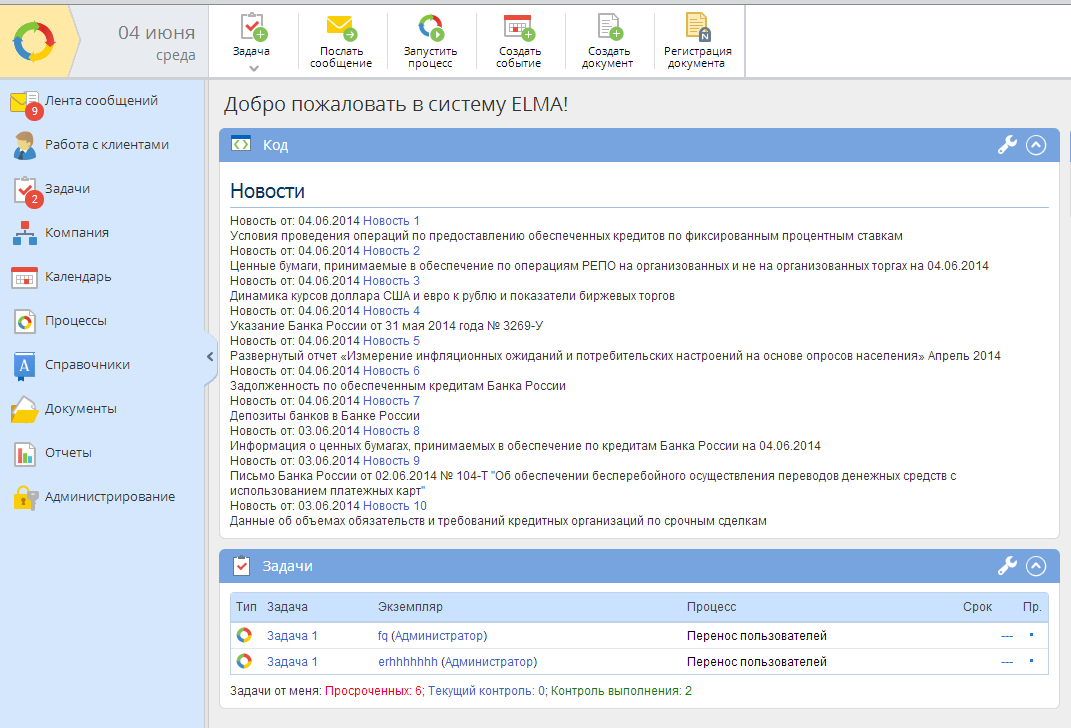
Task: Go to Справочники in sidebar
Action: pyautogui.click(x=87, y=365)
